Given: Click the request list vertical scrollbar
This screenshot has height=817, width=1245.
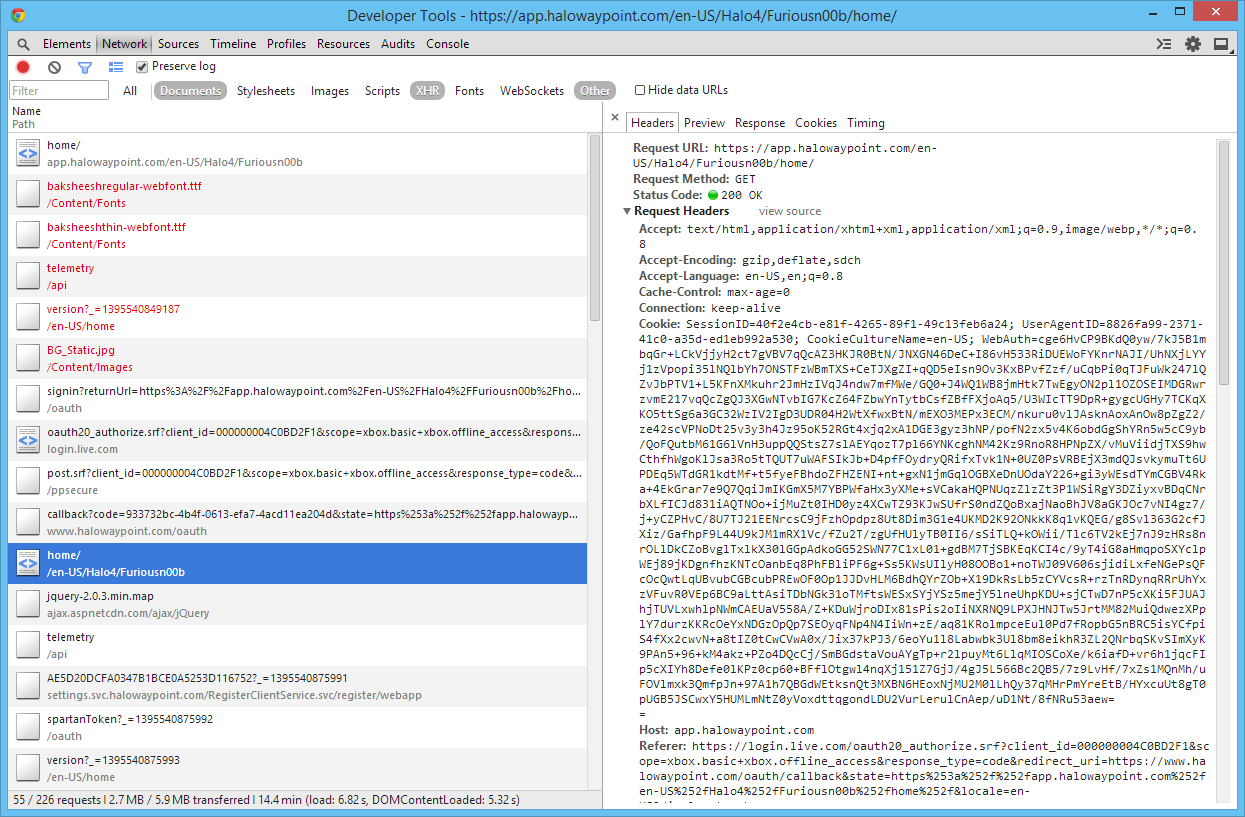Looking at the screenshot, I should click(x=595, y=230).
